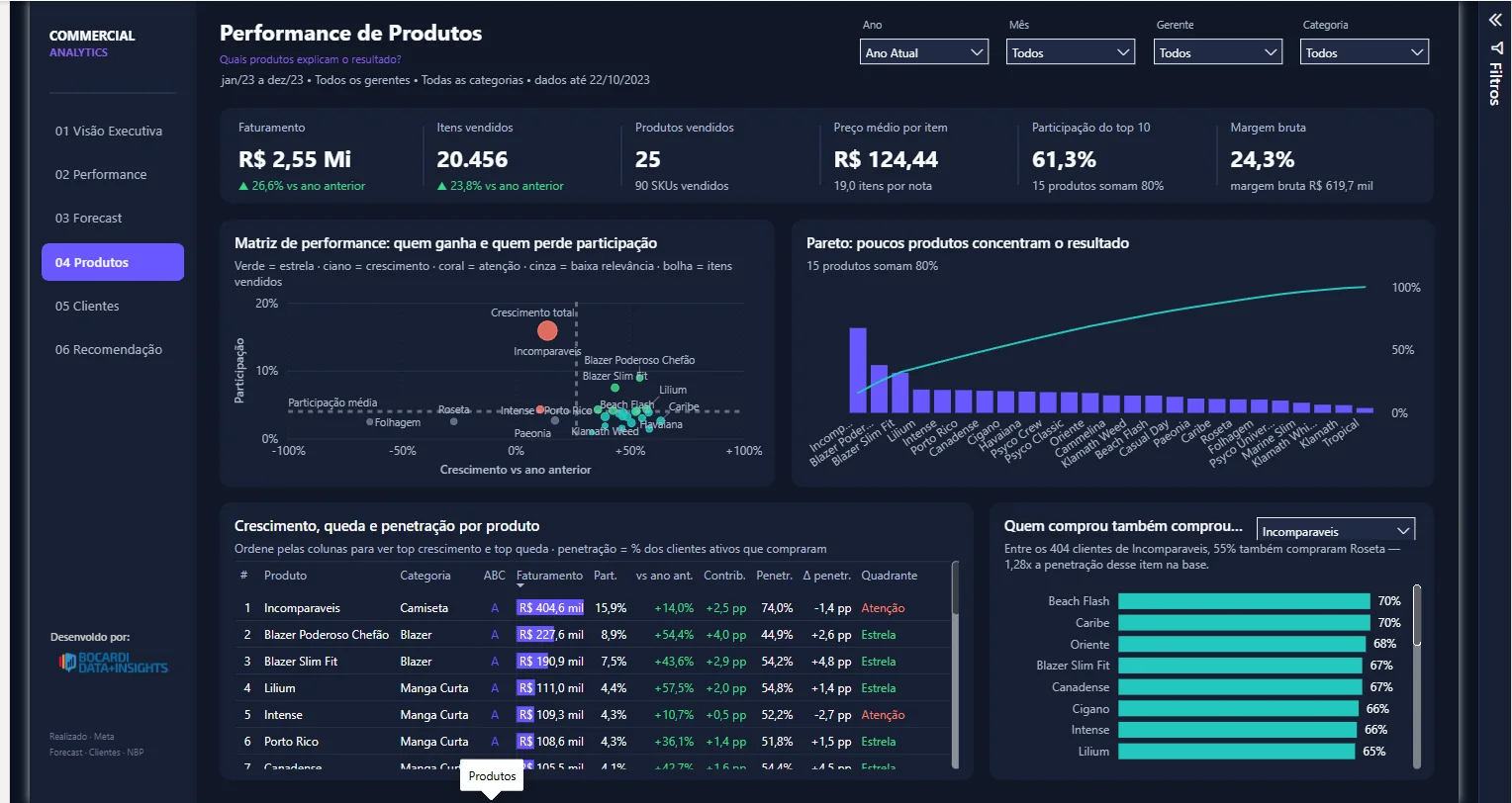Click Manga Curta category in Lilium row
The image size is (1512, 803).
[x=434, y=687]
